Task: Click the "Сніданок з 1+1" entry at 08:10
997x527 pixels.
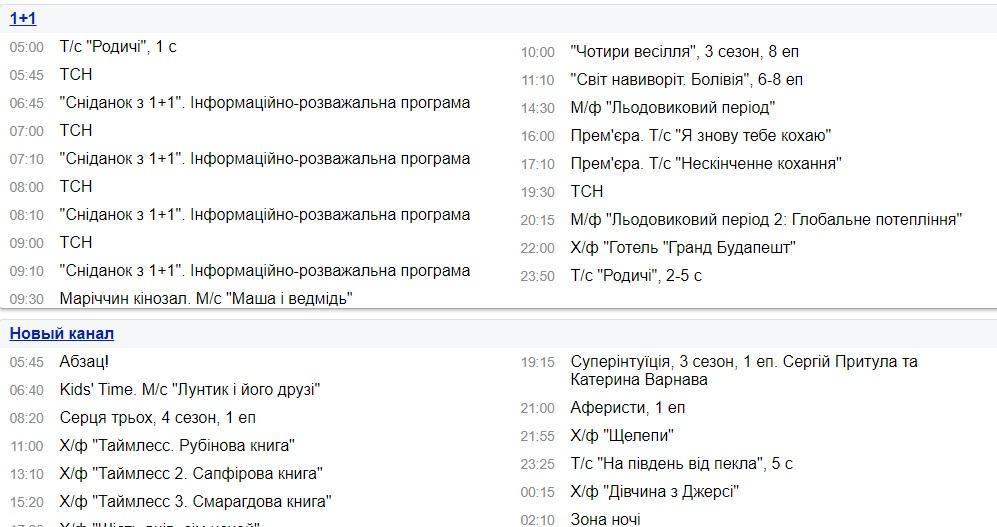Action: [x=265, y=214]
